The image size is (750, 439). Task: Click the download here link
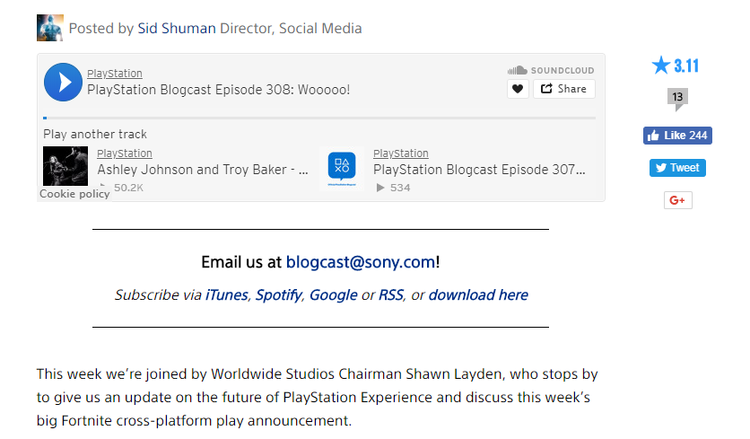pos(478,295)
